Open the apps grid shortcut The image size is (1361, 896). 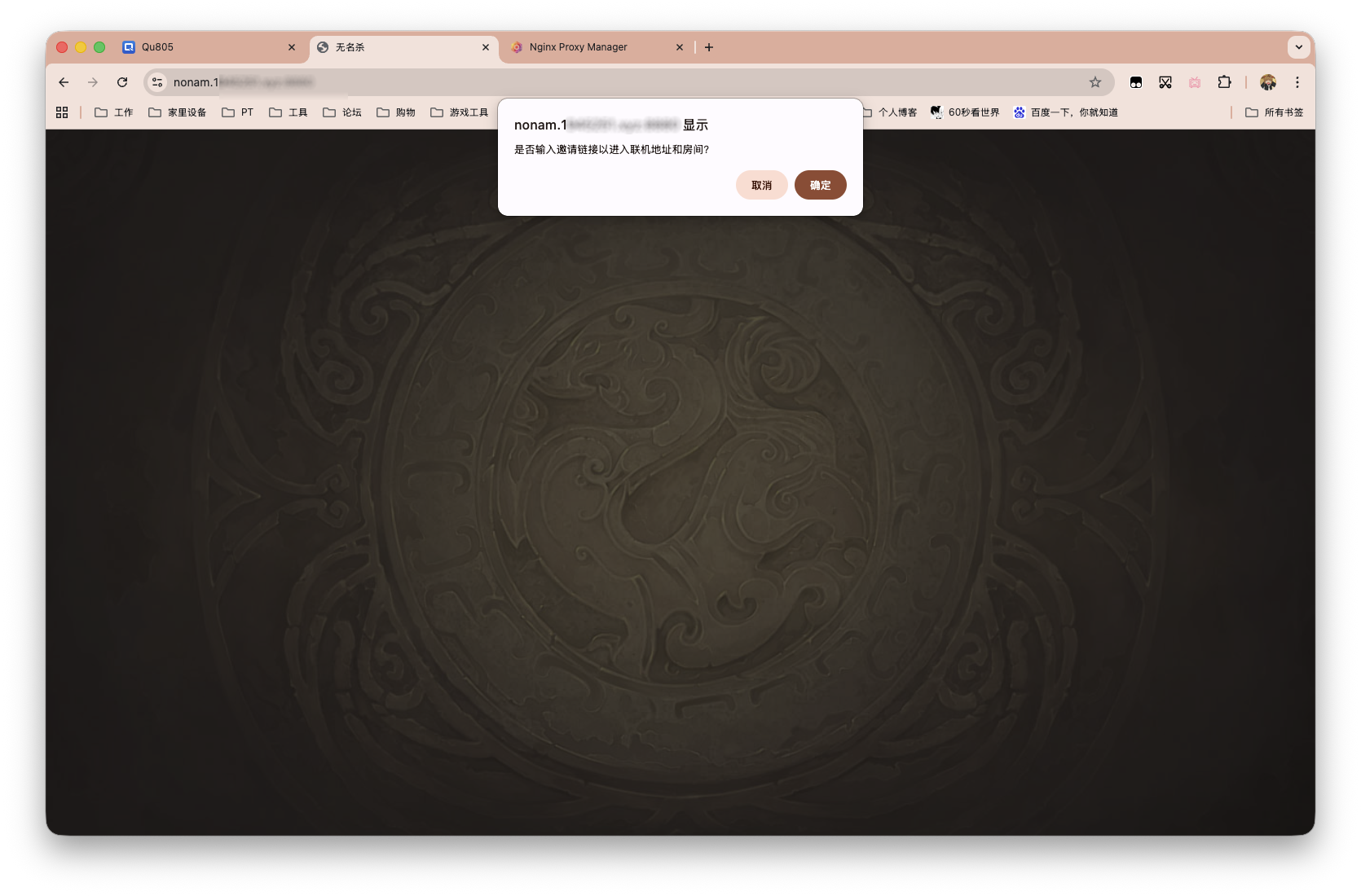[62, 112]
